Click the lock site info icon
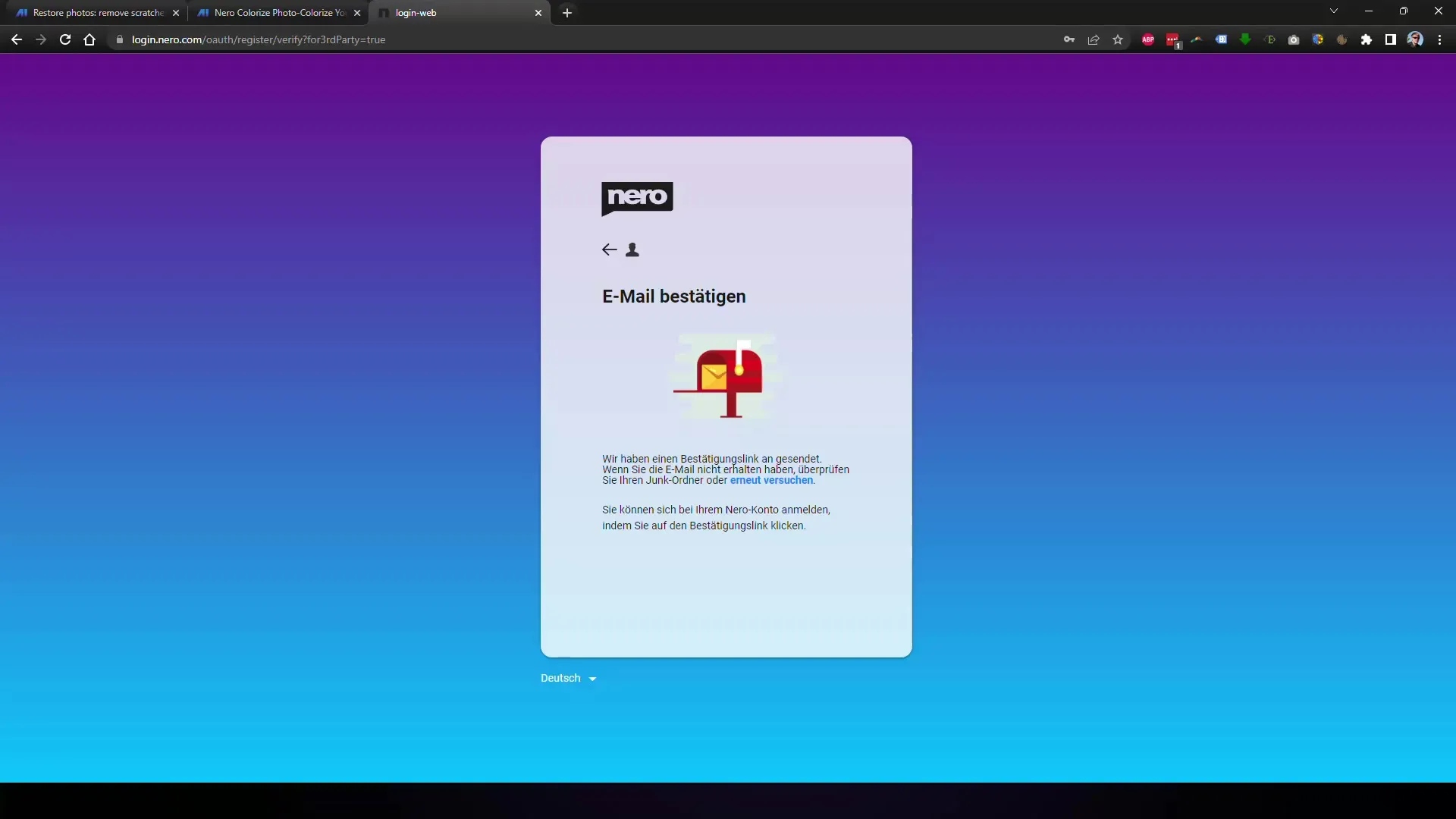1456x819 pixels. pos(119,39)
